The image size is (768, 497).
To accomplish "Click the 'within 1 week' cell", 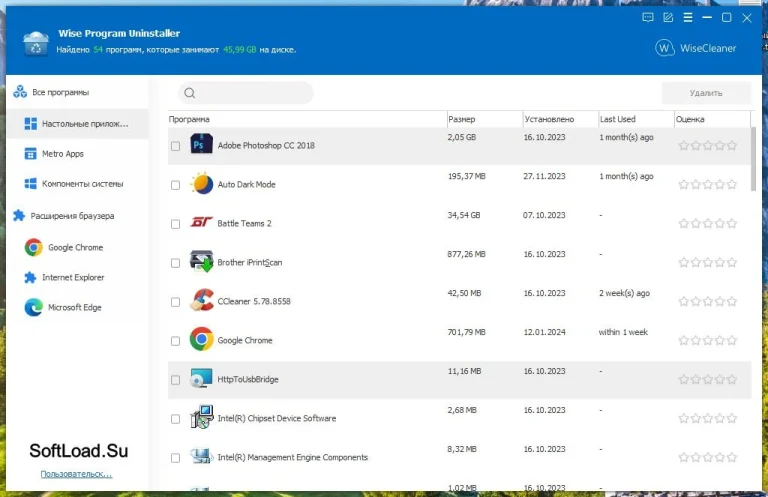I will 623,332.
